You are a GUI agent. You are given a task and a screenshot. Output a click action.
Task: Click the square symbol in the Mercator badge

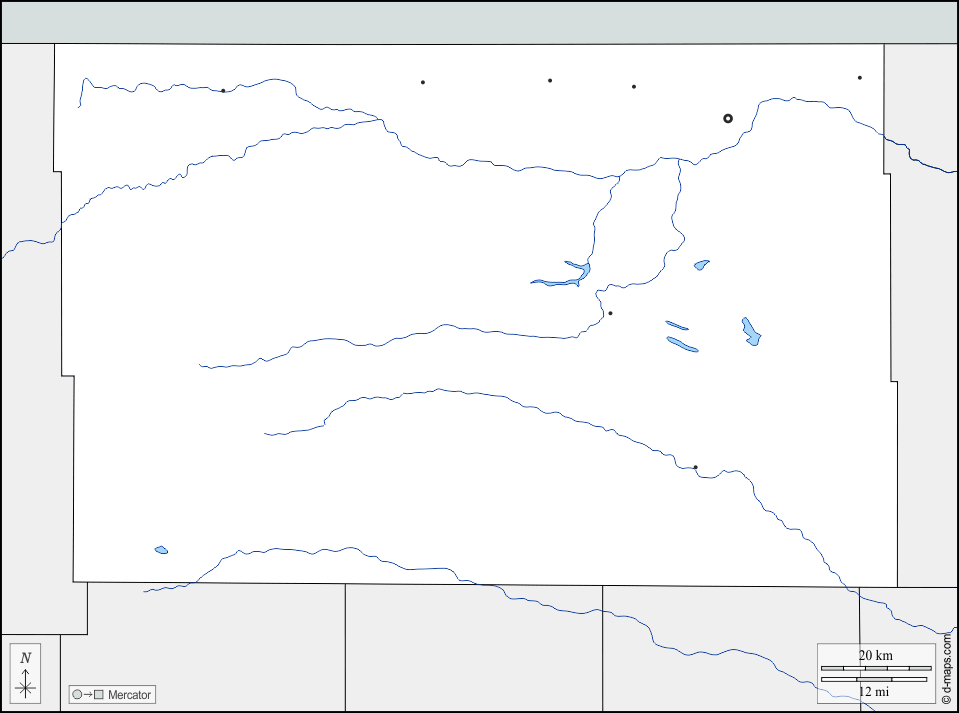[x=99, y=694]
